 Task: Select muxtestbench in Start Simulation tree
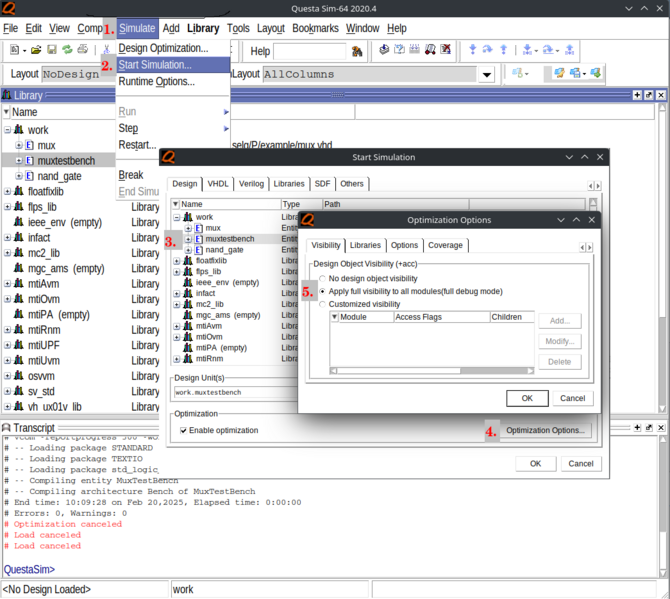point(229,239)
